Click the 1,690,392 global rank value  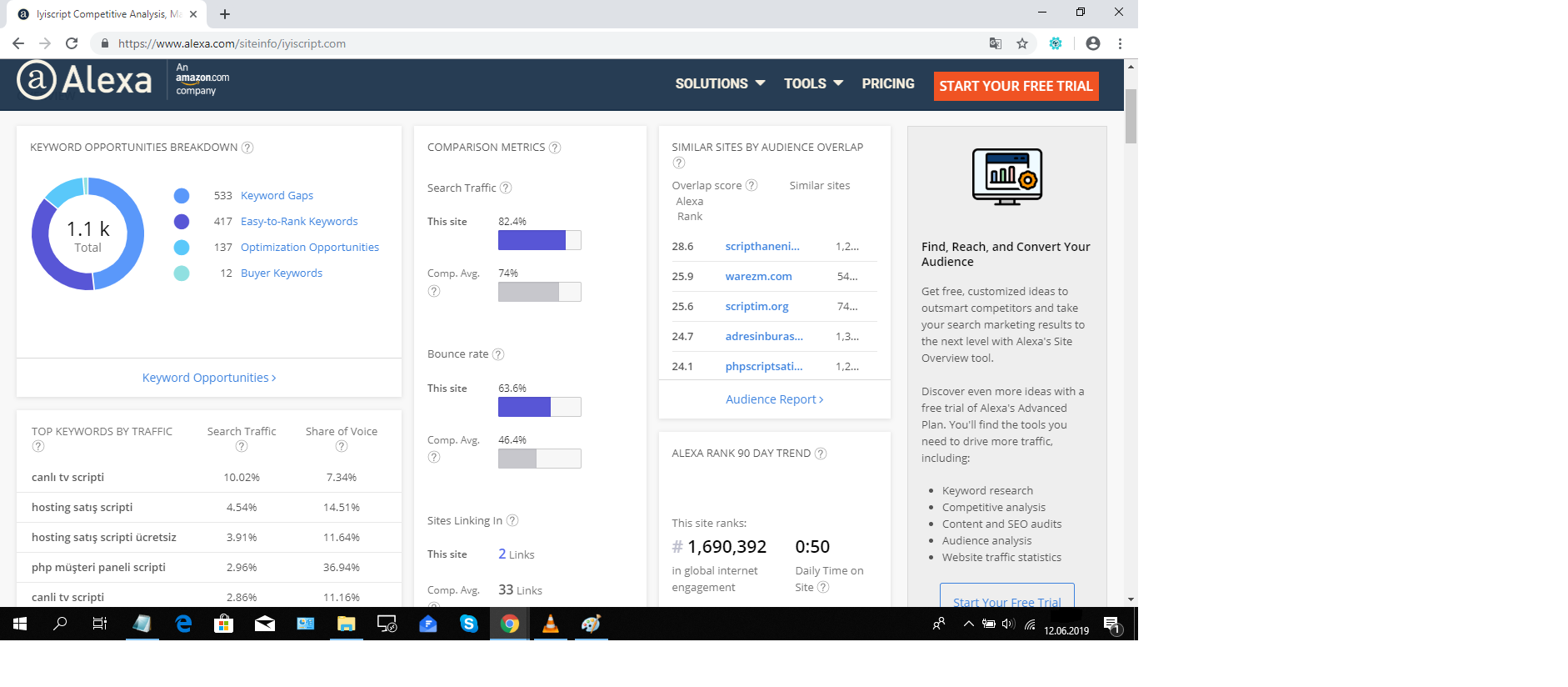click(727, 547)
